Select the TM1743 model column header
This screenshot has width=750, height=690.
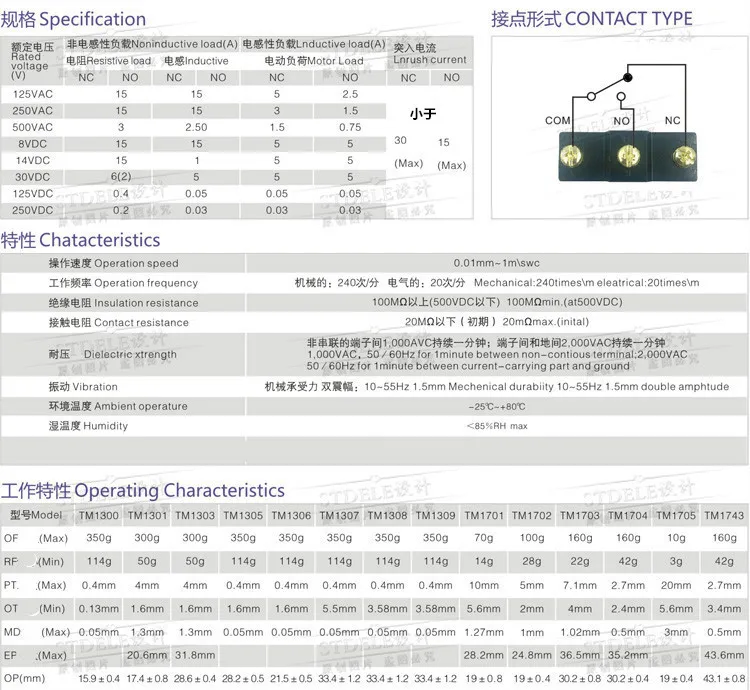[x=724, y=515]
